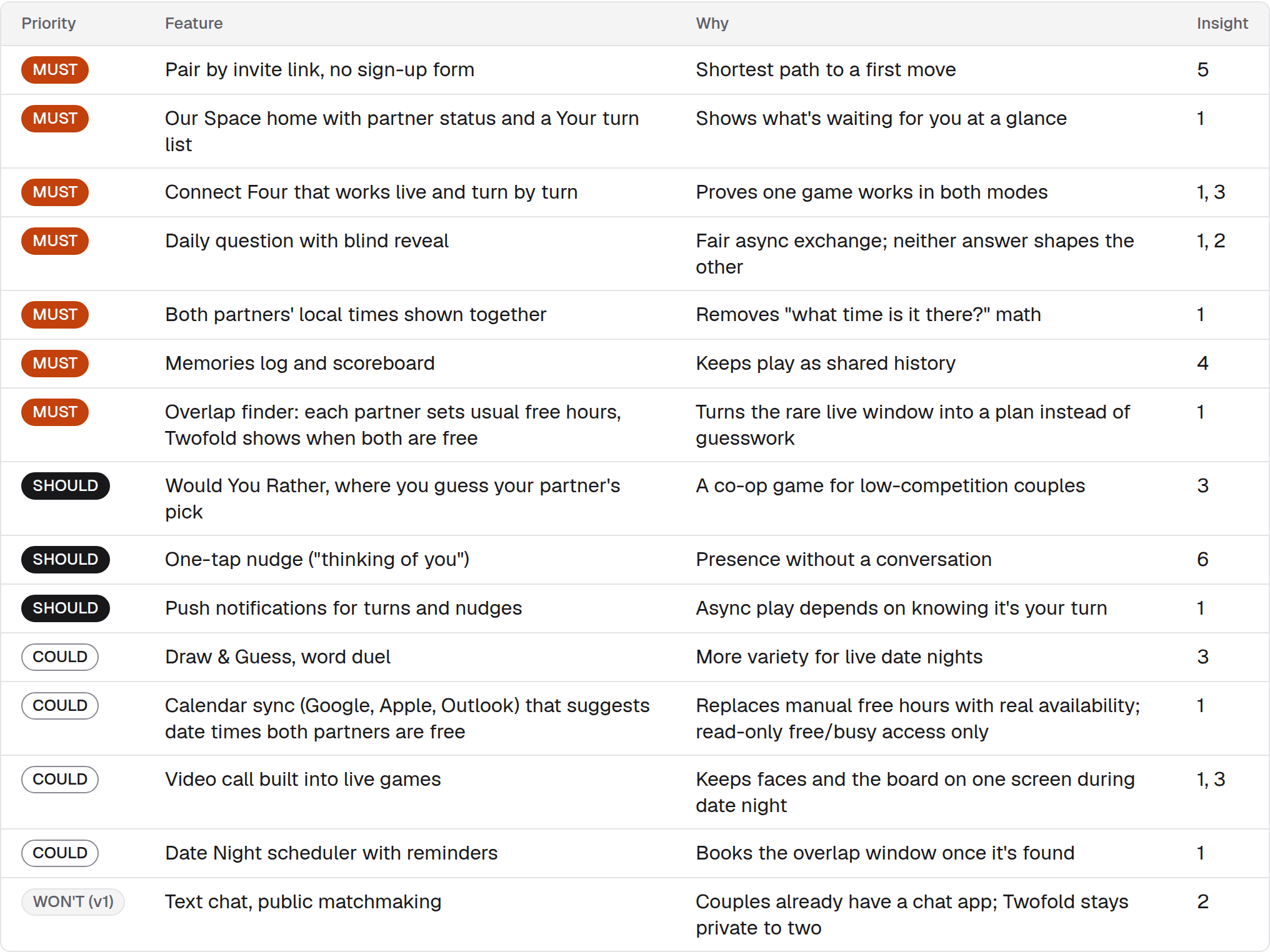
Task: Click the Why column header
Action: 712,23
